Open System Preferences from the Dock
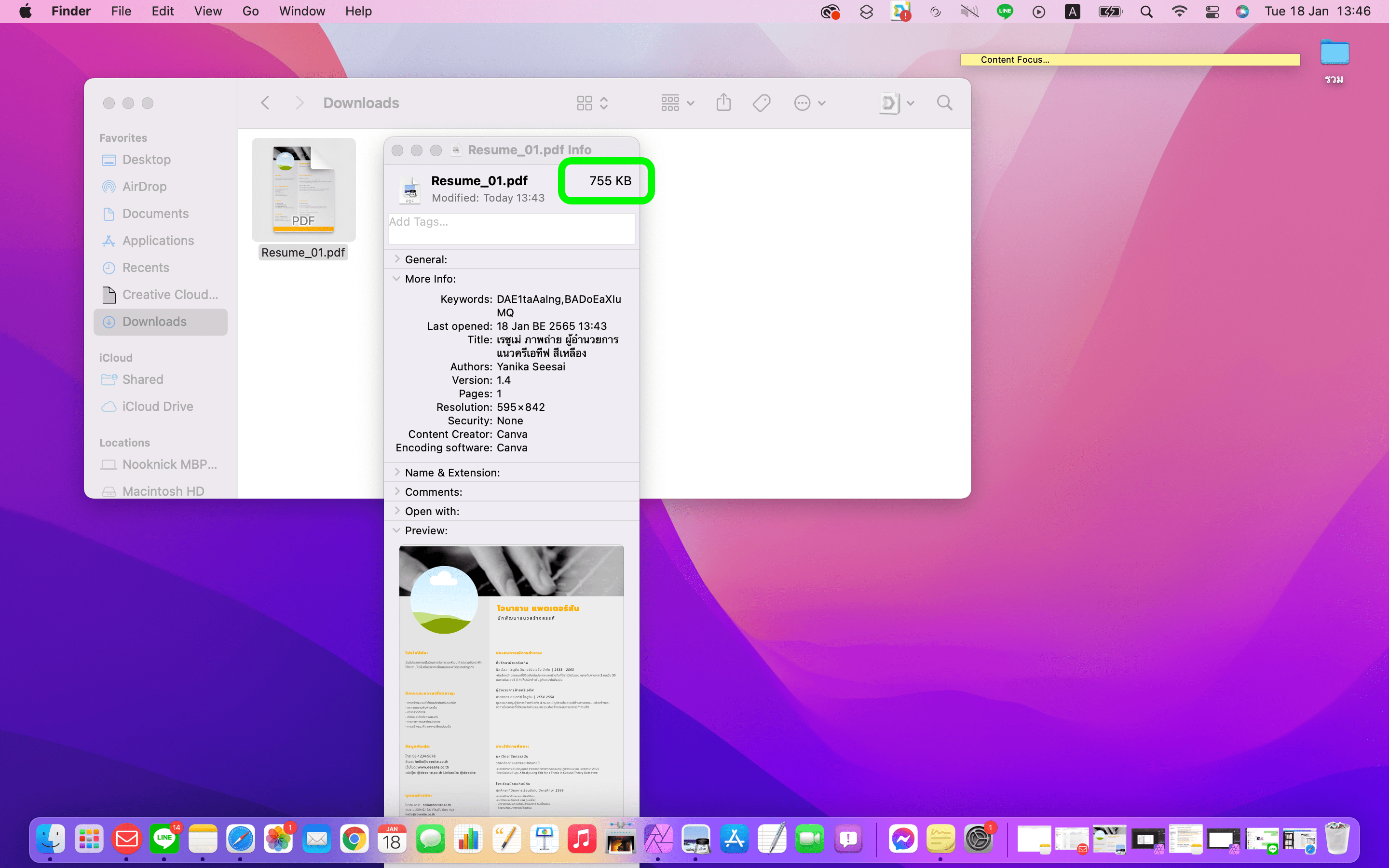Viewport: 1389px width, 868px height. tap(978, 839)
